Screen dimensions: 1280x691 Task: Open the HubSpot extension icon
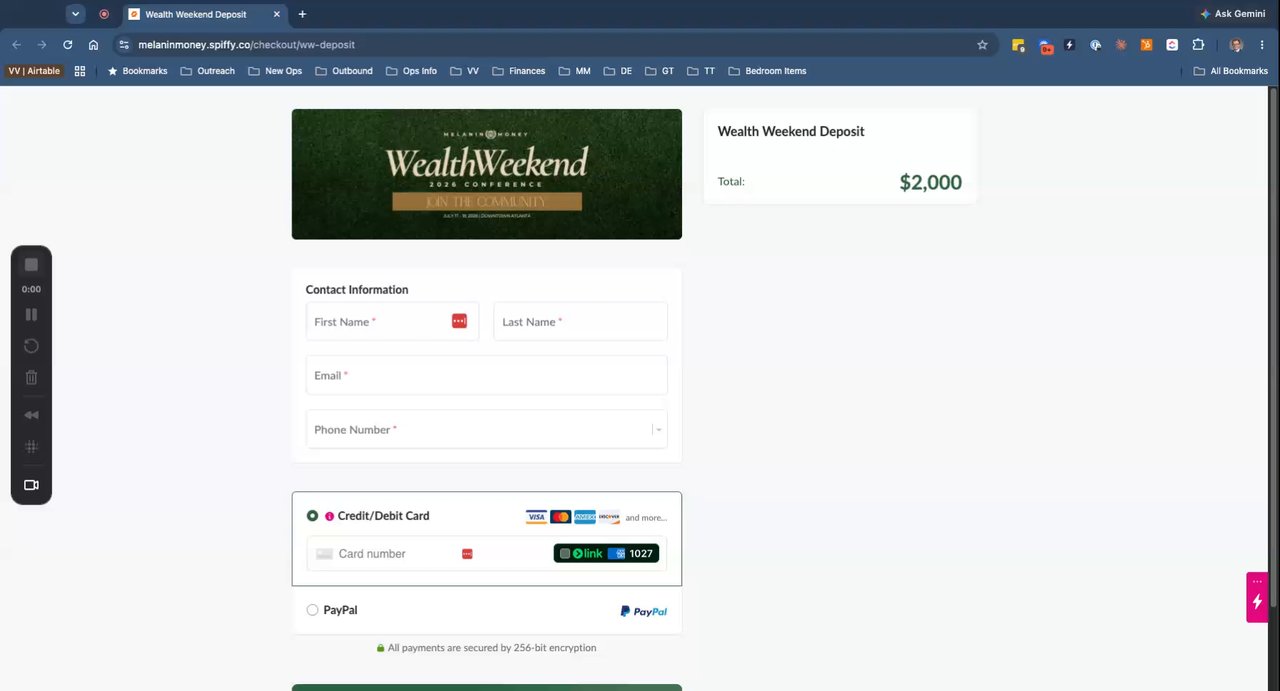click(x=1146, y=45)
